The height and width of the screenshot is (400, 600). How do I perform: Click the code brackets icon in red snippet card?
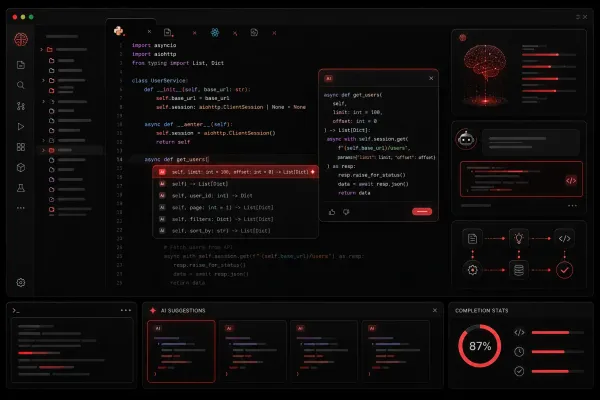pyautogui.click(x=571, y=181)
